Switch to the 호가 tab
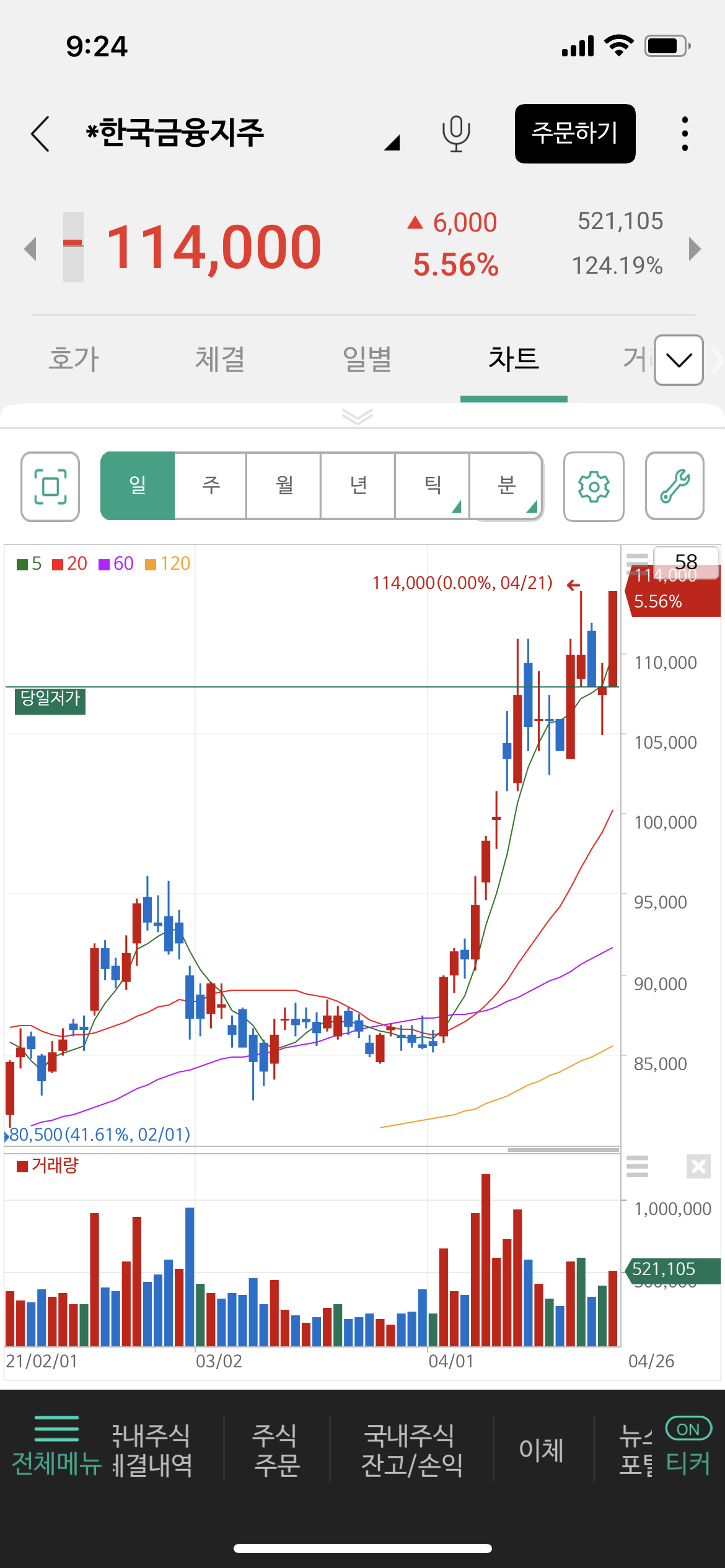Image resolution: width=725 pixels, height=1568 pixels. (x=74, y=359)
